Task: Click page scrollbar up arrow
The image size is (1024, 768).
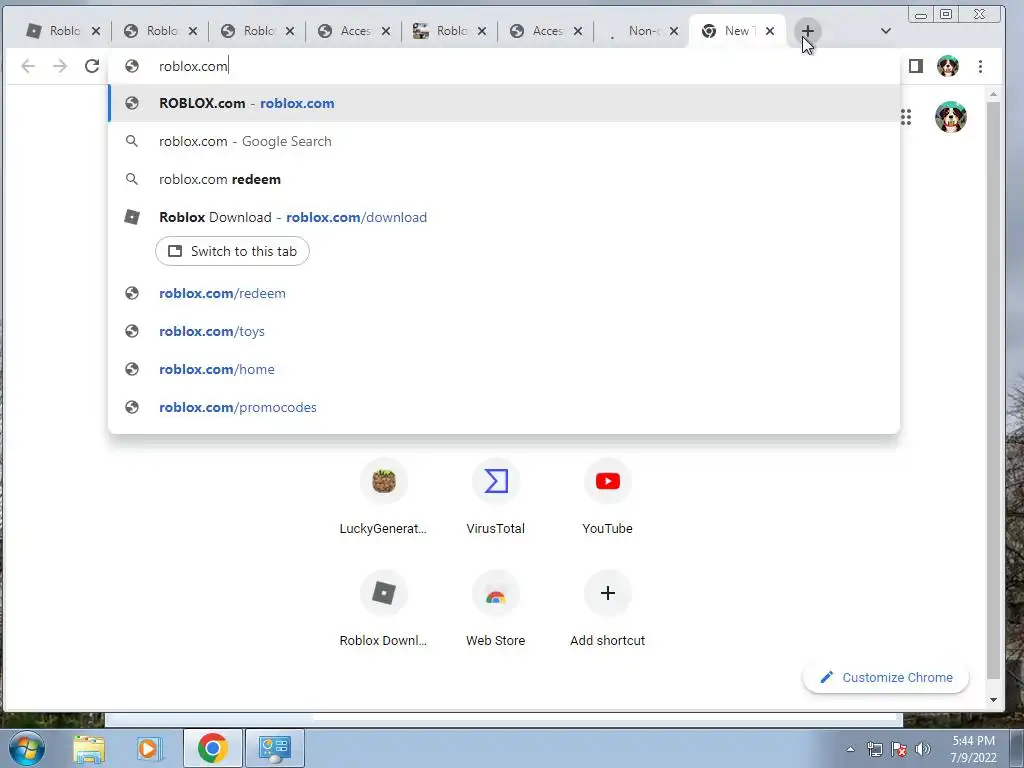Action: (993, 95)
